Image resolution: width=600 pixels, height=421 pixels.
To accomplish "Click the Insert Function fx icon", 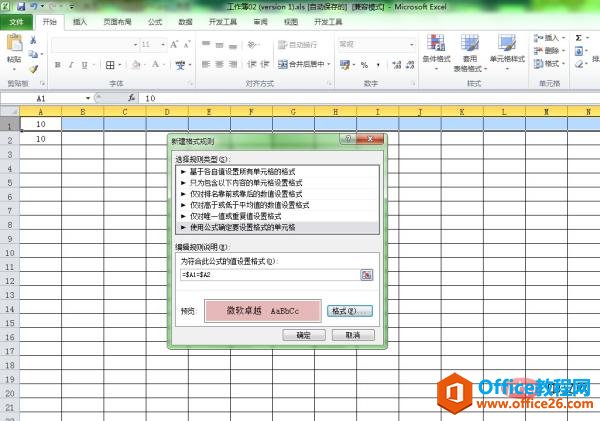I will pos(131,98).
